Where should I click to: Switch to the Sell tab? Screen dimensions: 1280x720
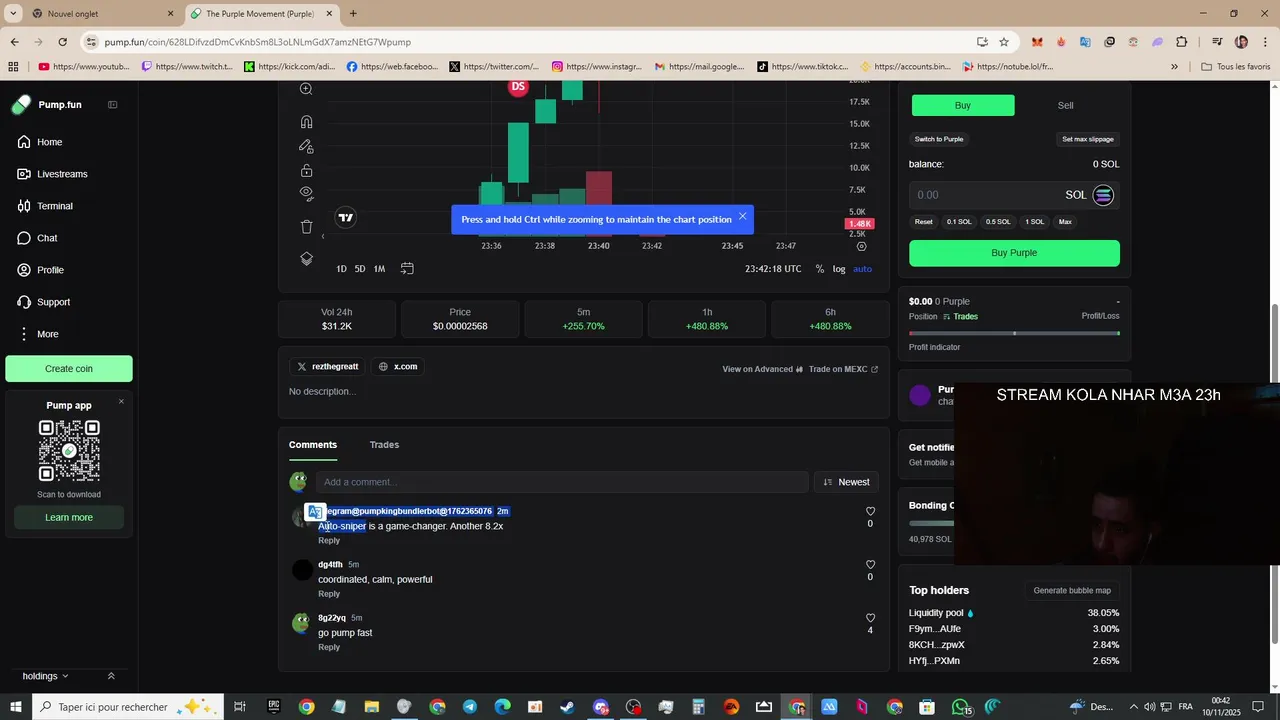[x=1066, y=105]
